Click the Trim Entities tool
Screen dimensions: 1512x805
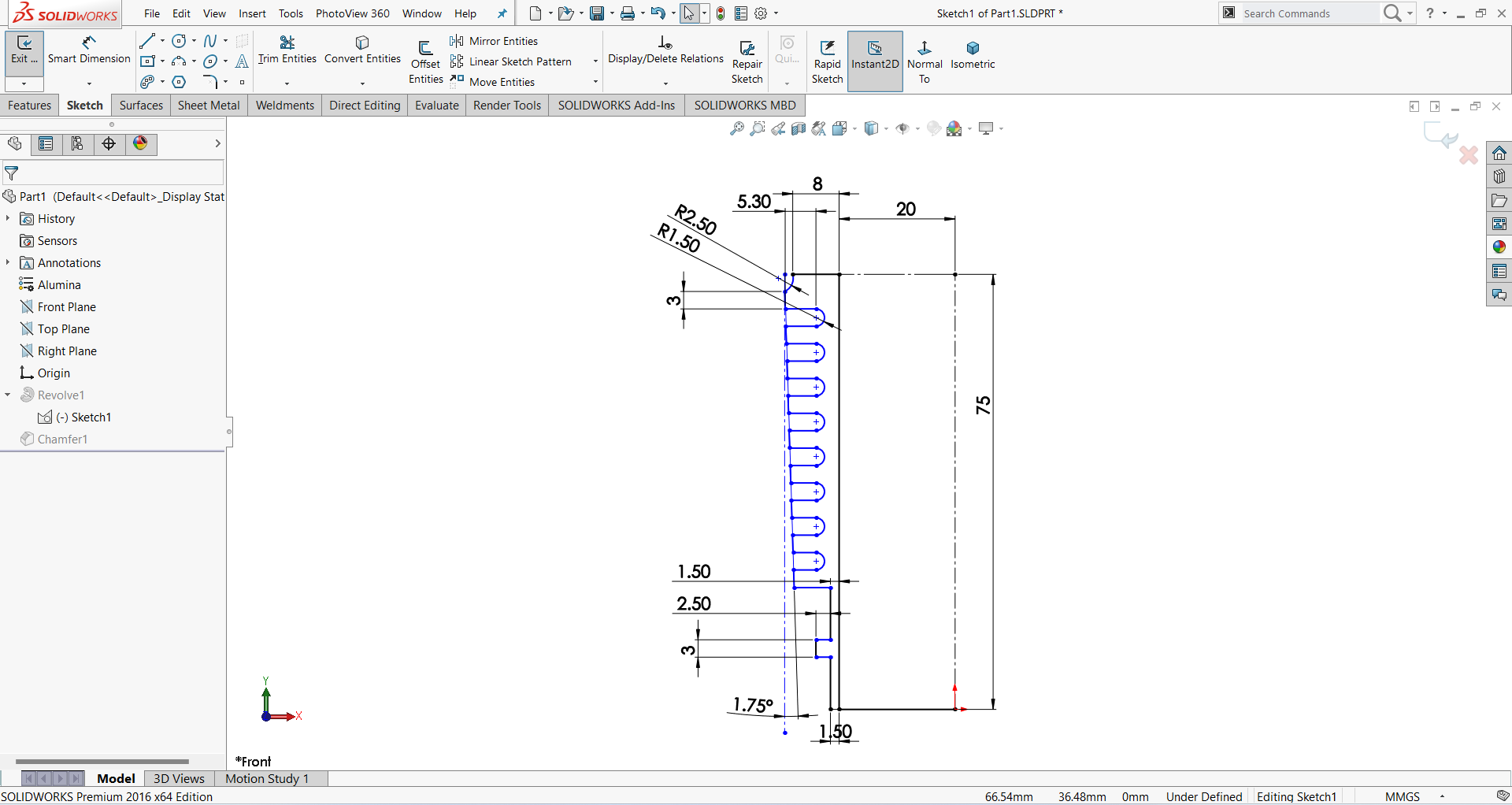(287, 50)
